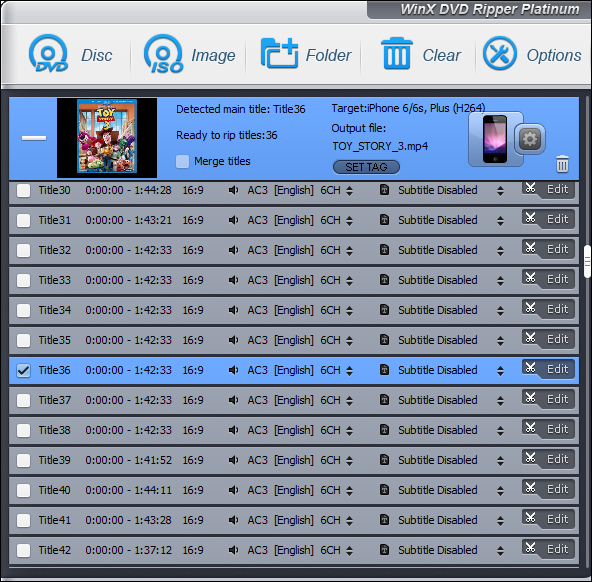Viewport: 592px width, 582px height.
Task: Open audio track dropdown for Title30
Action: pyautogui.click(x=350, y=191)
